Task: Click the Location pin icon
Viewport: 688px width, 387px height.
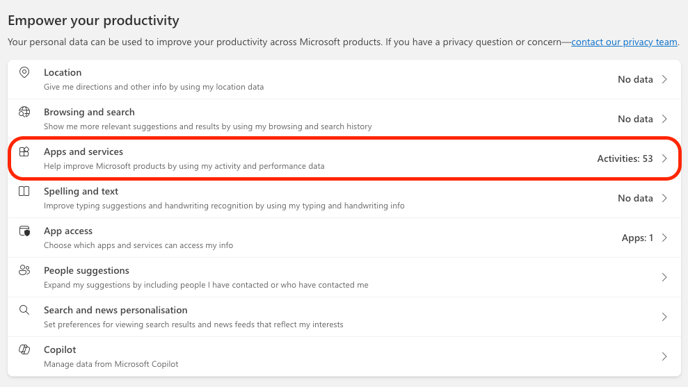Action: (24, 72)
